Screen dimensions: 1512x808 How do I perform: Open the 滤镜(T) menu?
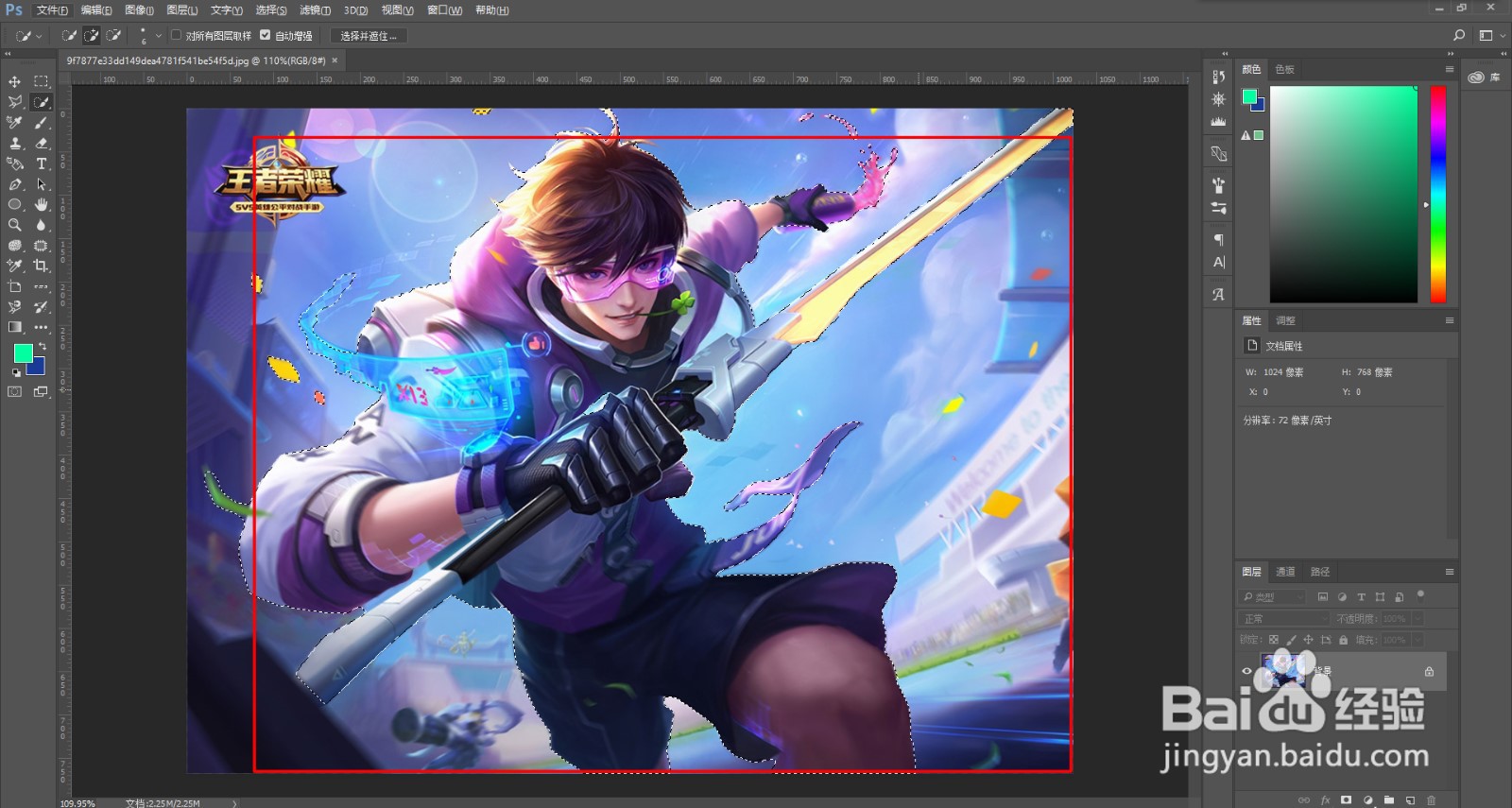coord(315,10)
